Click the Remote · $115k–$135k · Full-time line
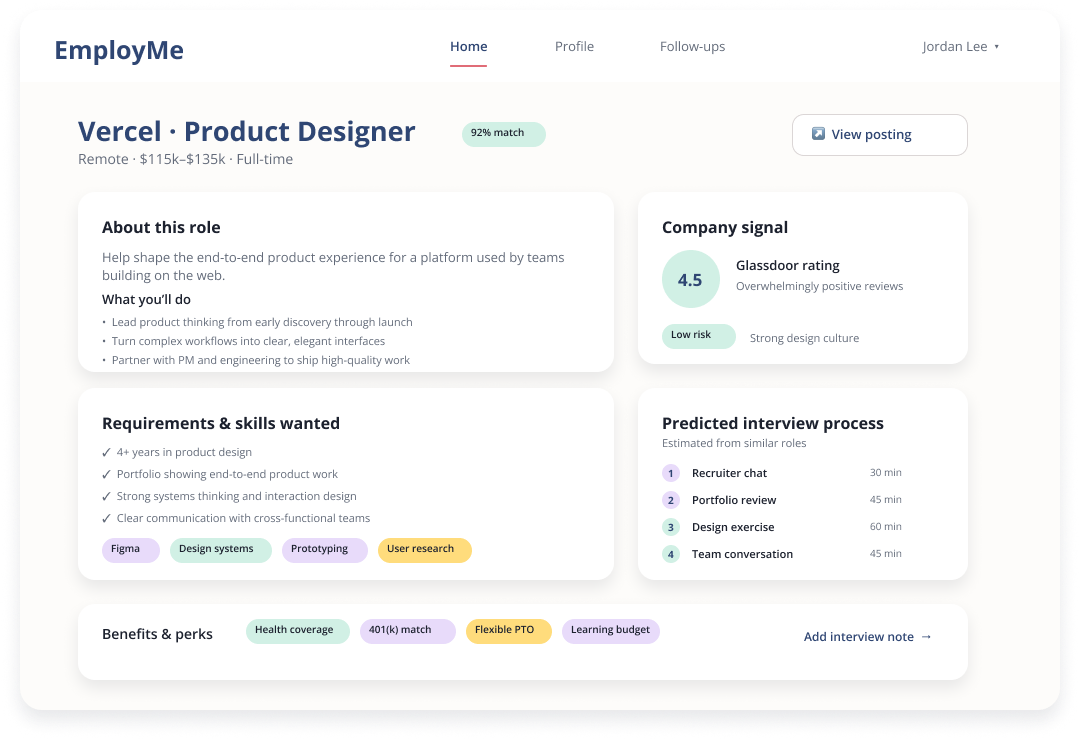The image size is (1080, 740). (185, 159)
